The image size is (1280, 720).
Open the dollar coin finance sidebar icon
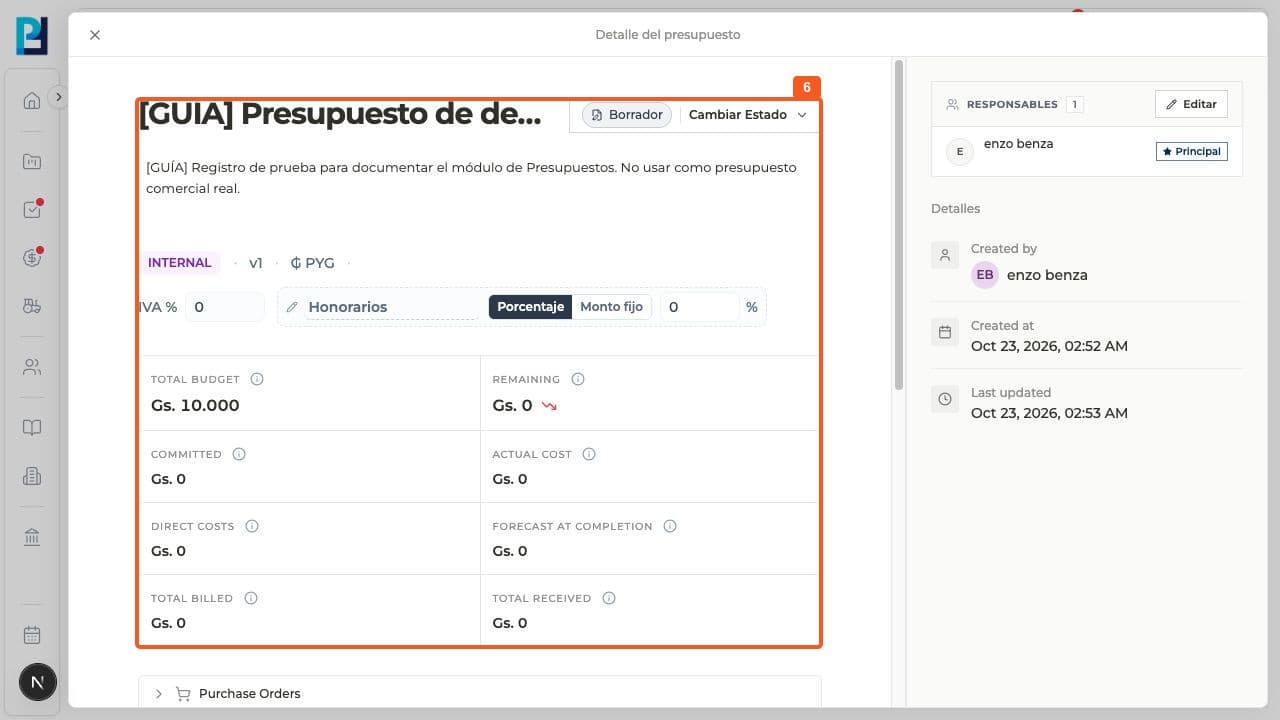(32, 258)
